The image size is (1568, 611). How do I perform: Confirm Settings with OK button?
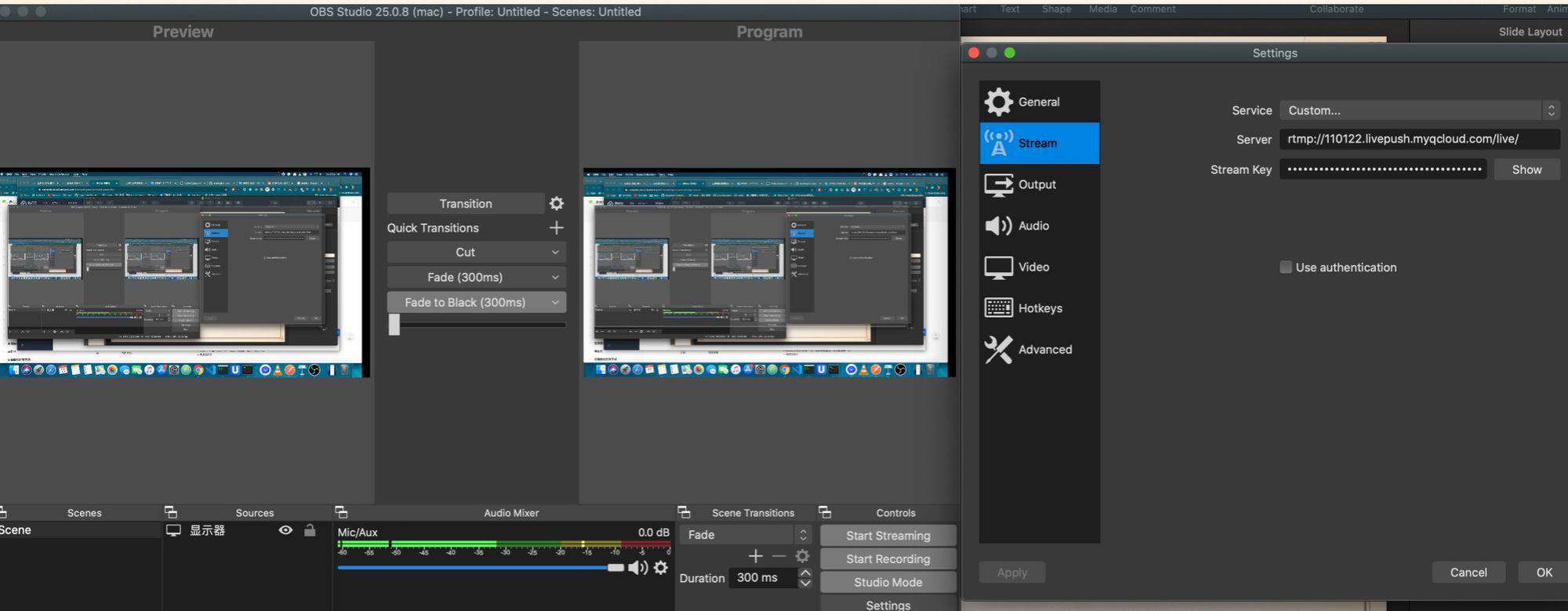click(1544, 573)
